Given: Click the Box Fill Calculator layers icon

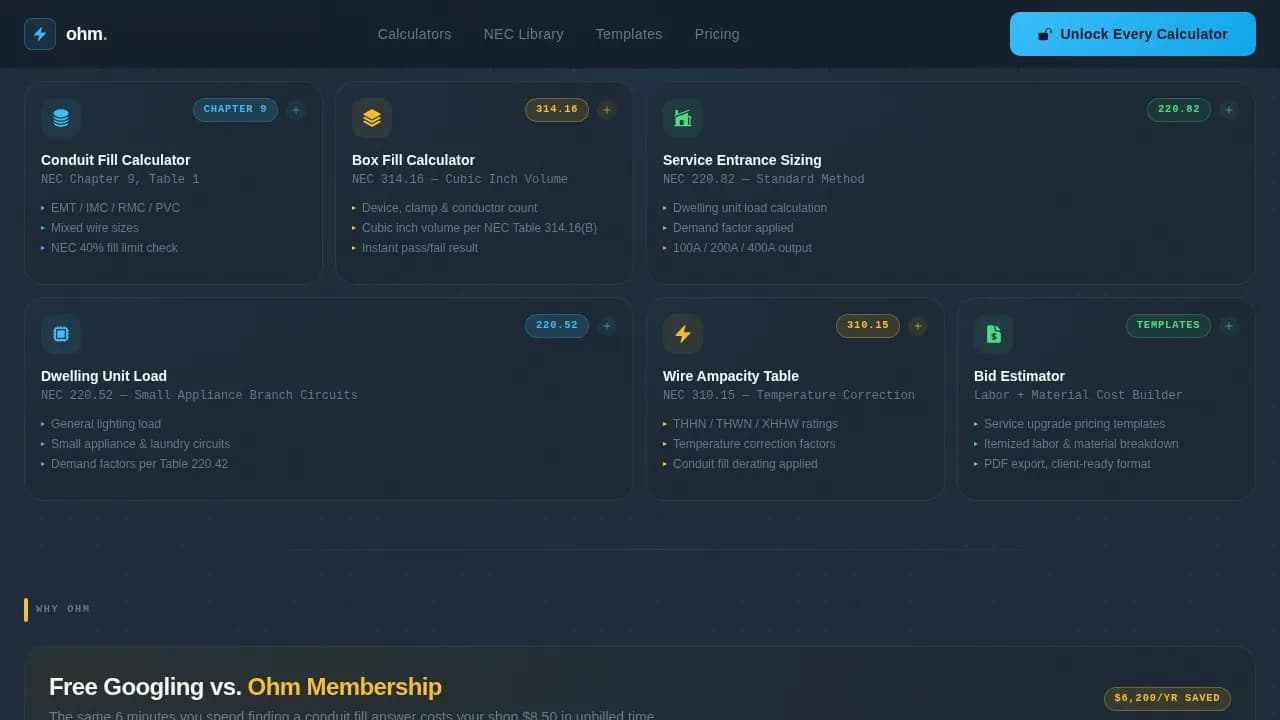Looking at the screenshot, I should (372, 118).
